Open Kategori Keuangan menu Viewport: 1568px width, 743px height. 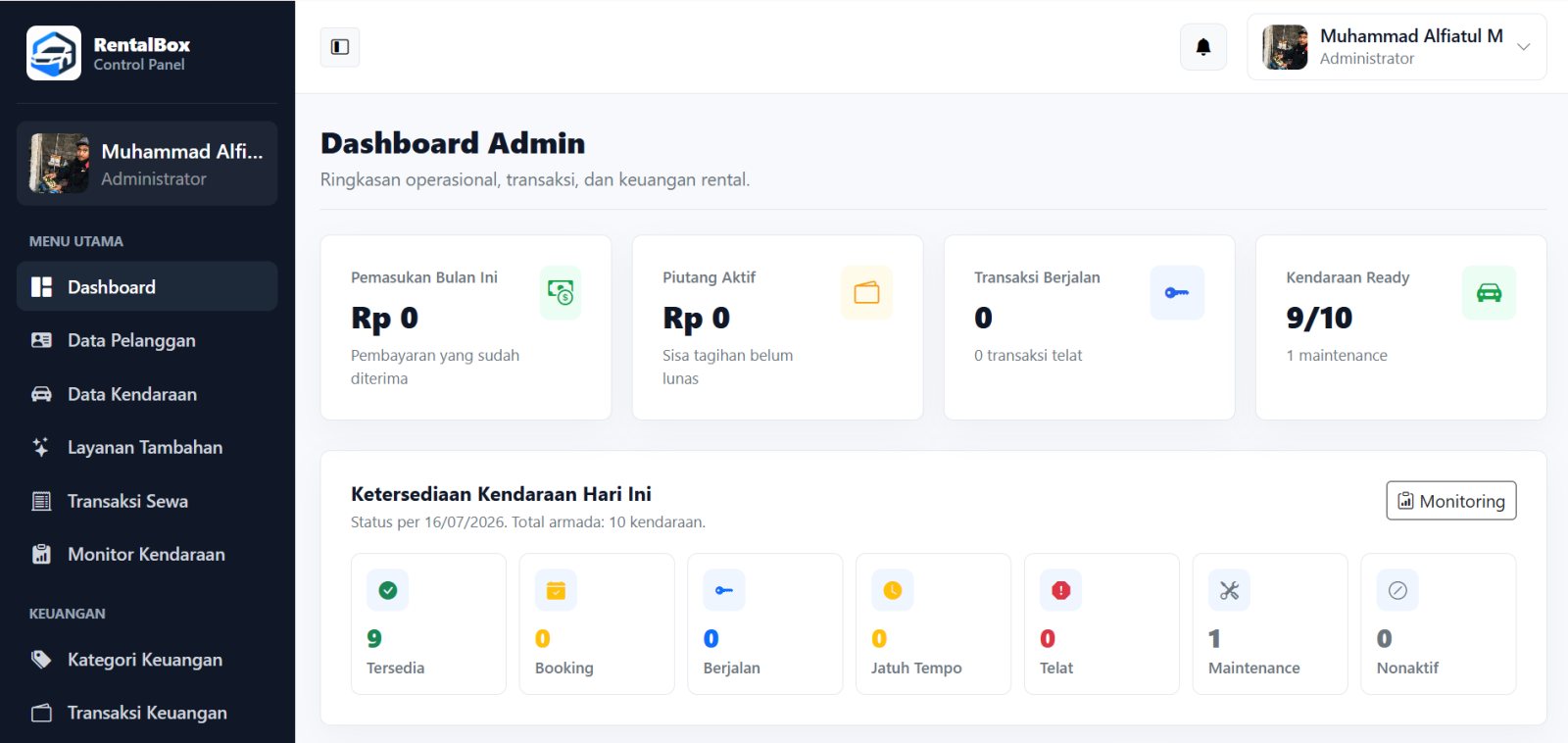[147, 660]
